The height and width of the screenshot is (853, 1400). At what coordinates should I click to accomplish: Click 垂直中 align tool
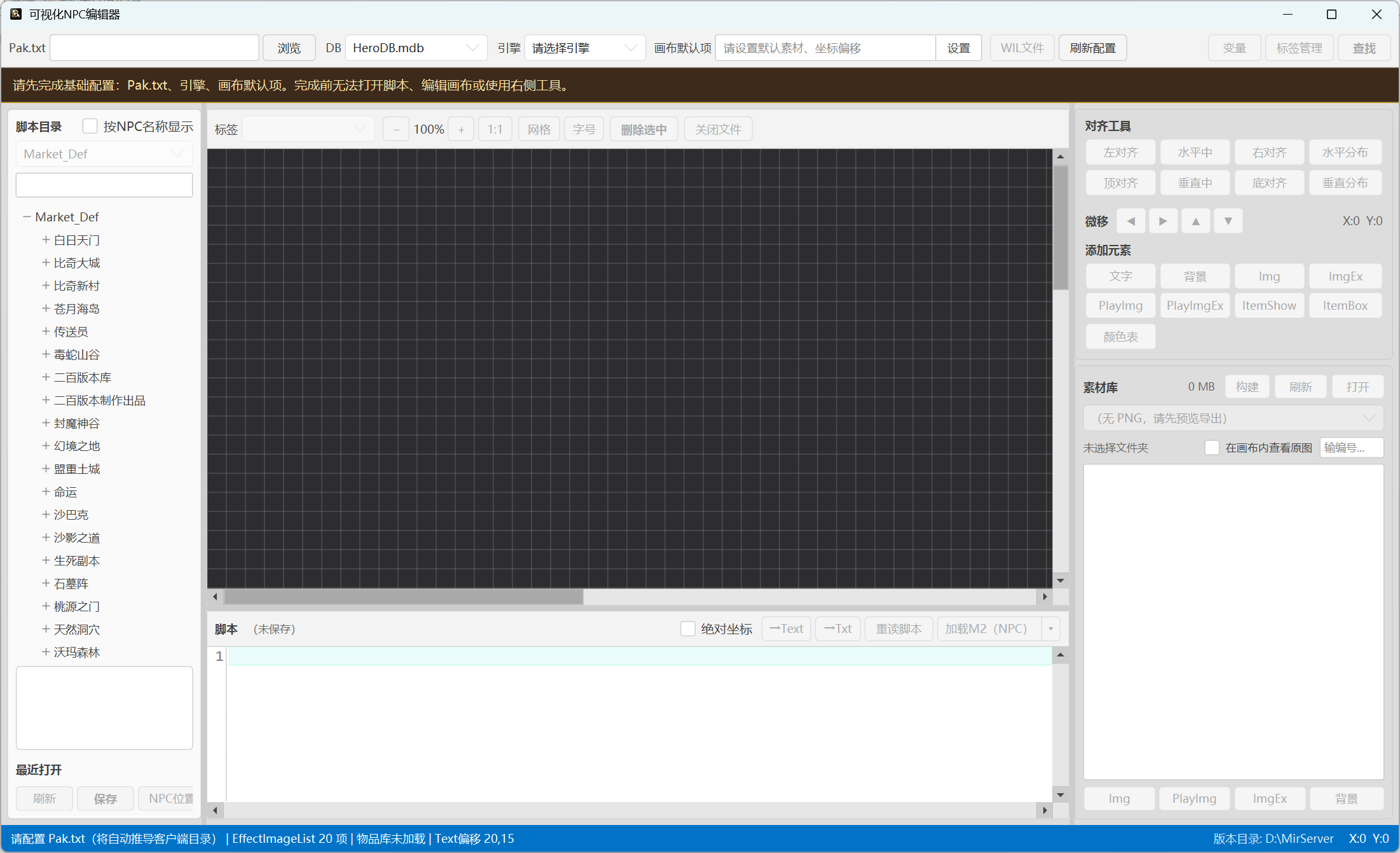click(1195, 183)
